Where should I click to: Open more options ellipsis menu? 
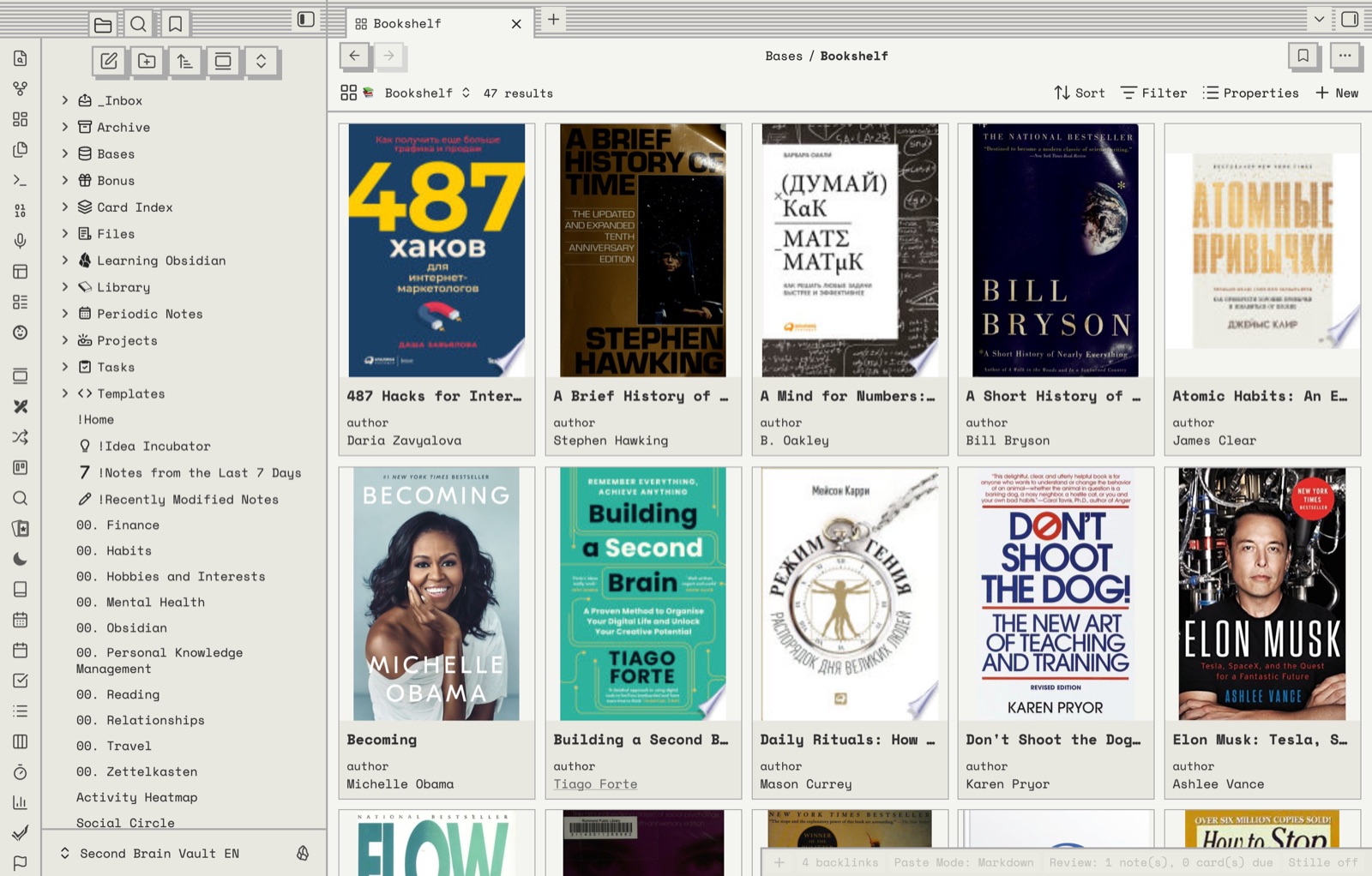pyautogui.click(x=1345, y=56)
